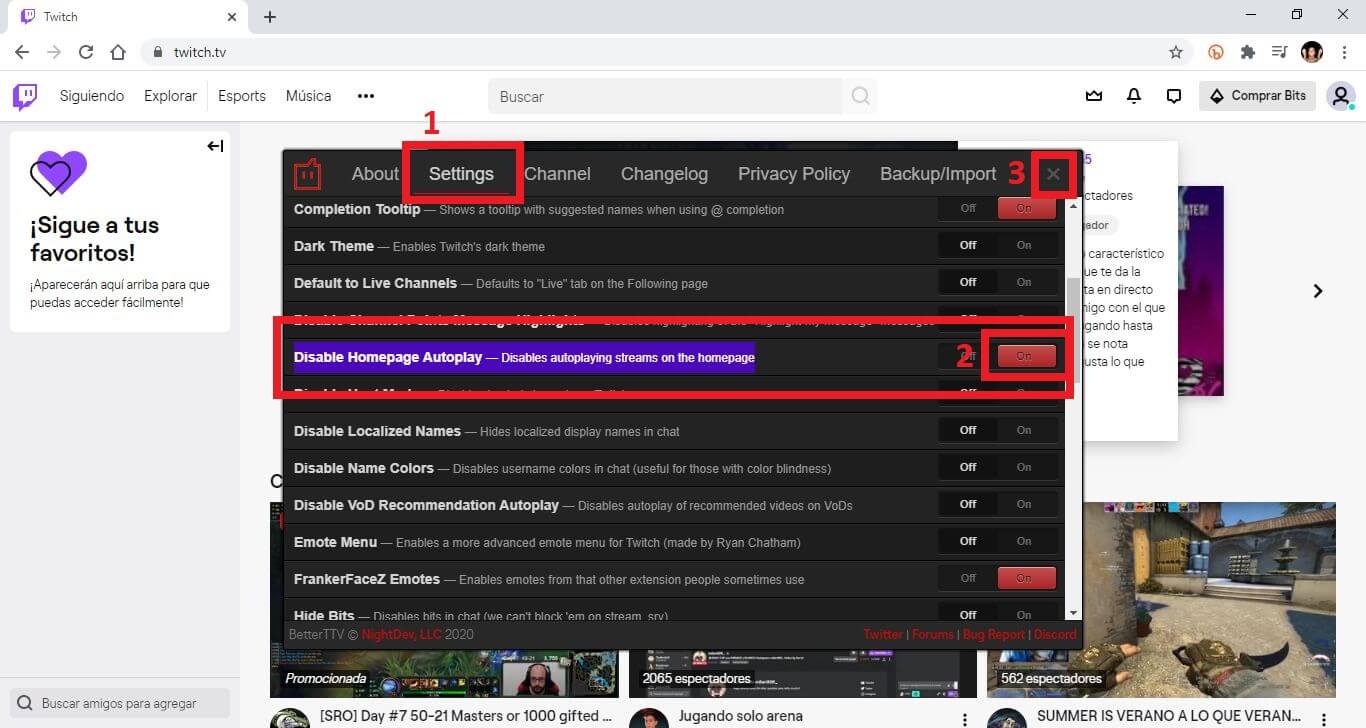Turn Hide Bits on

pos(1024,613)
